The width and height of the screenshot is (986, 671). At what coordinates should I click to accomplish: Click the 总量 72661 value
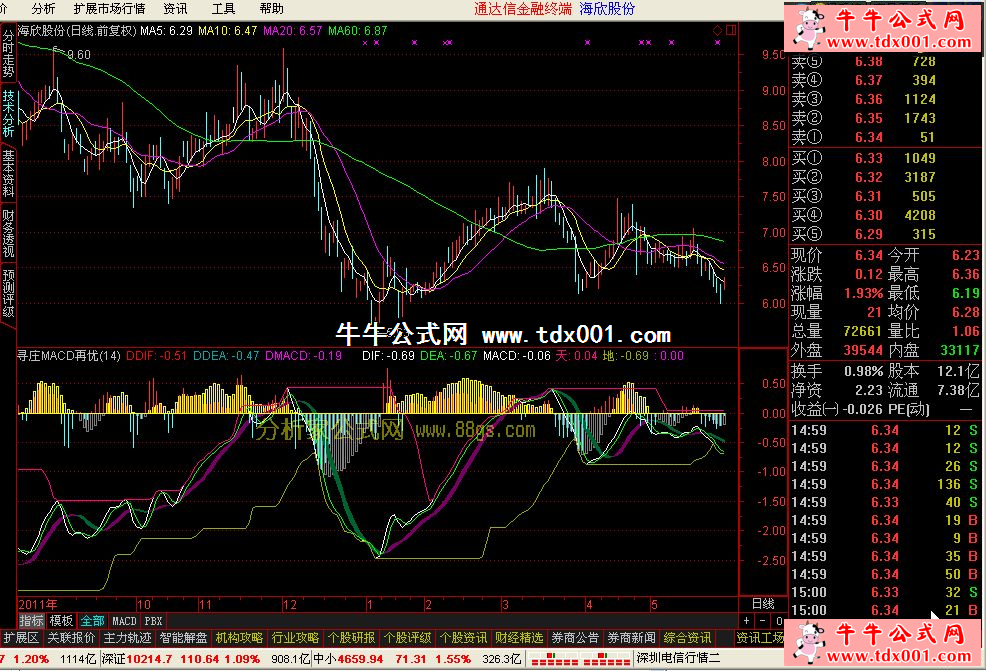pyautogui.click(x=863, y=331)
